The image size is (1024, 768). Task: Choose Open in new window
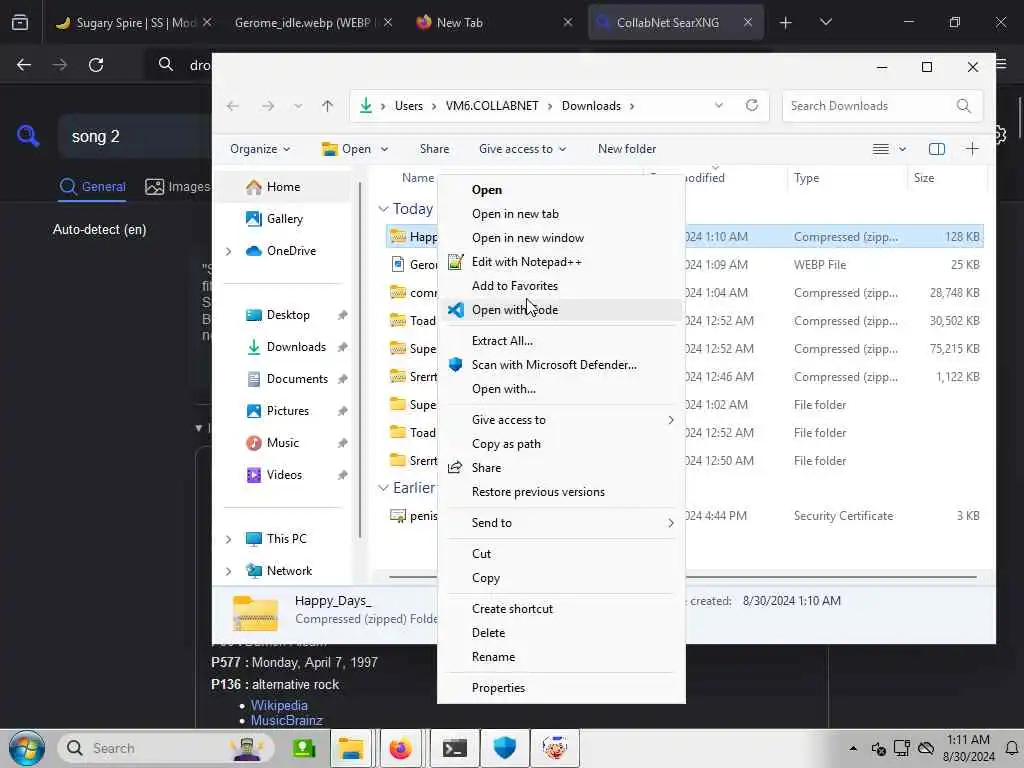click(x=528, y=238)
